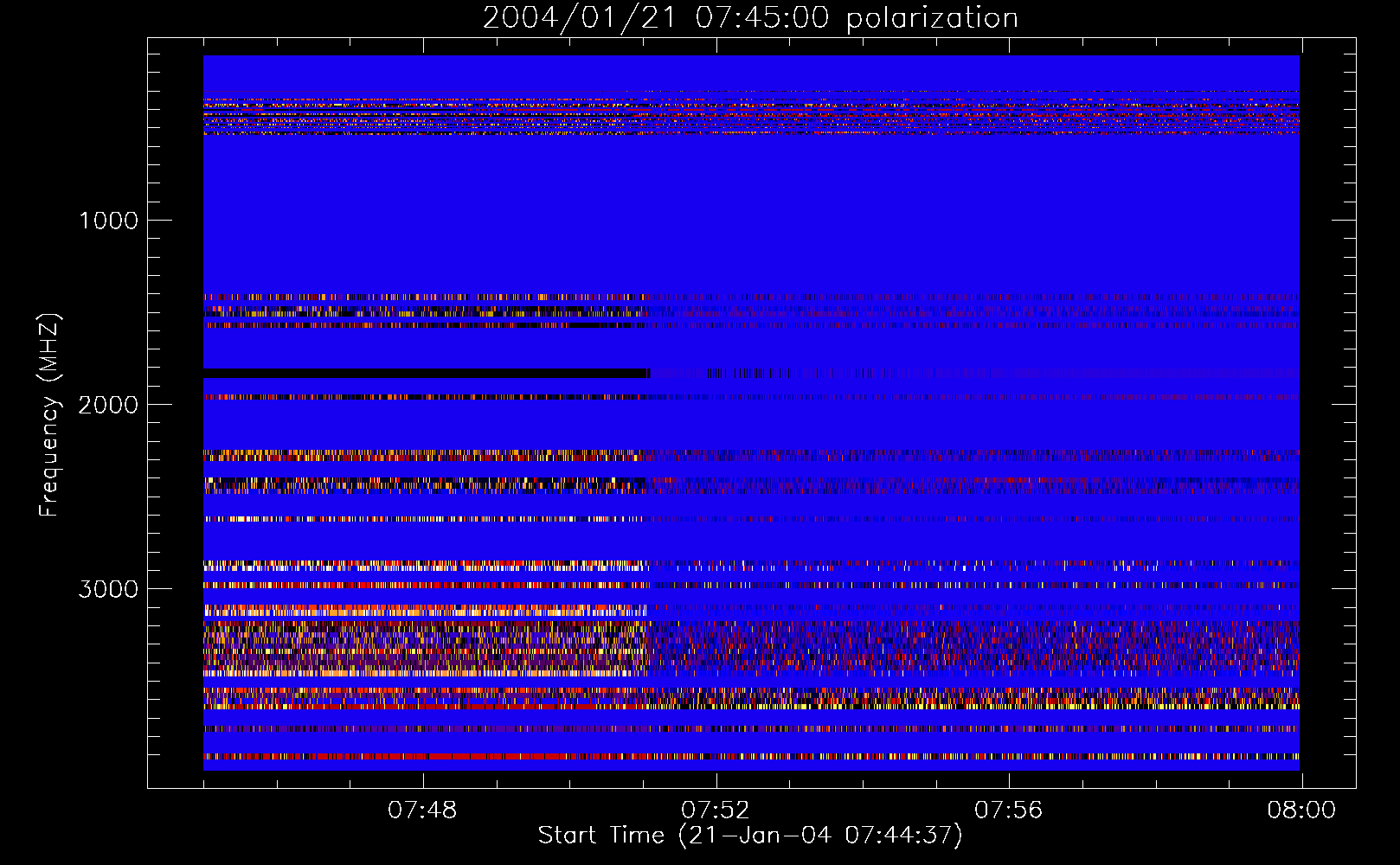Click the 07:56 time tick label
1400x865 pixels.
1009,811
